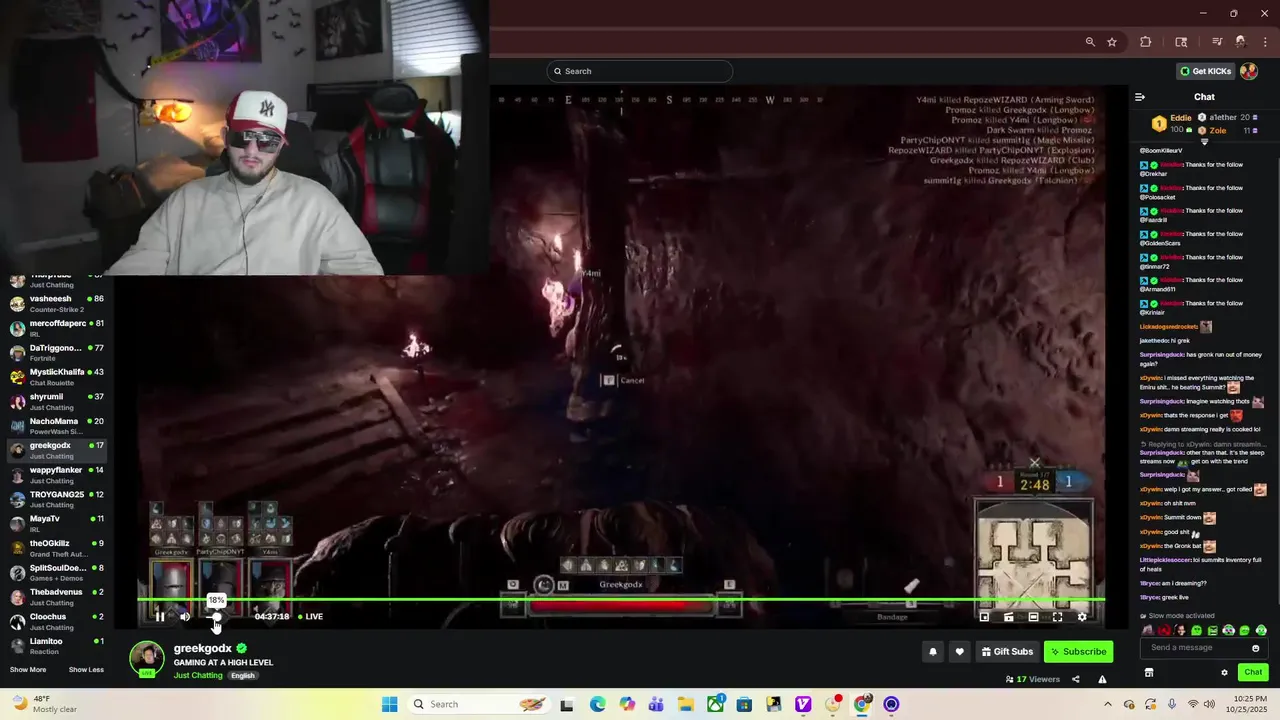Collapse chat with the arrow icon
The width and height of the screenshot is (1280, 720).
coord(1139,97)
